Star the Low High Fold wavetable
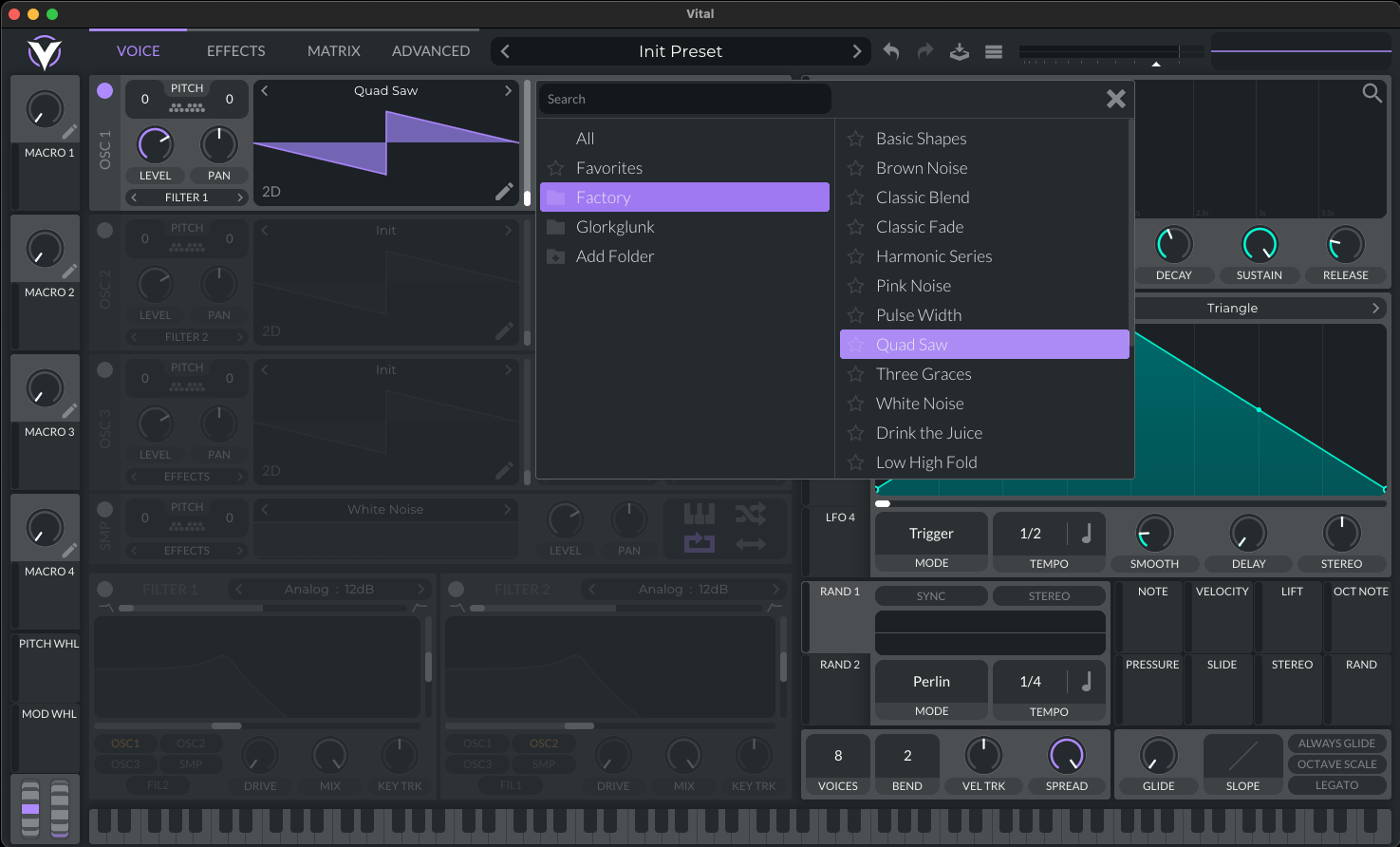 coord(855,462)
